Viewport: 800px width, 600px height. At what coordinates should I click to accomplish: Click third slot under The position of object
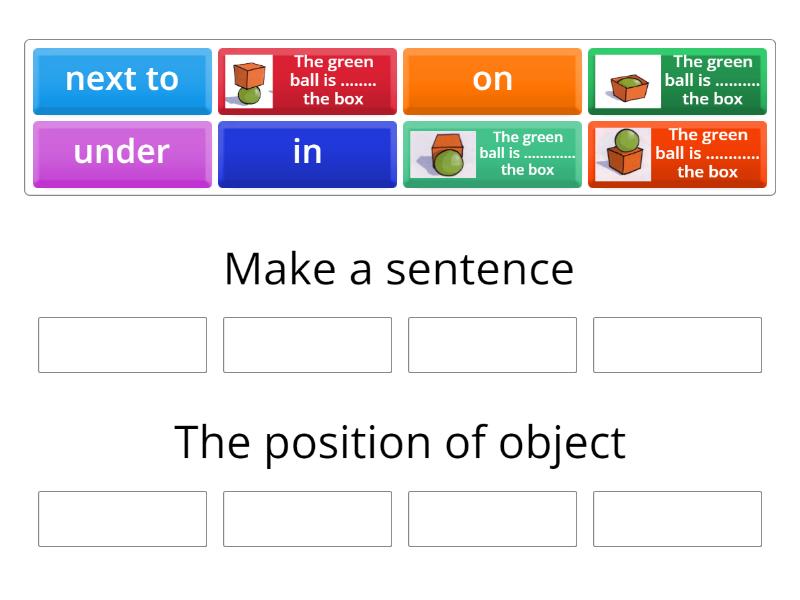(x=492, y=519)
